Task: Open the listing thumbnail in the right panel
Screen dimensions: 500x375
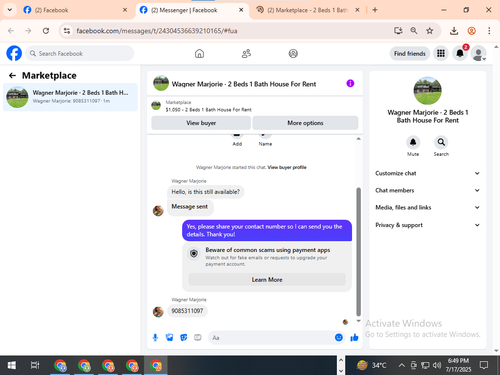Action: pos(428,91)
